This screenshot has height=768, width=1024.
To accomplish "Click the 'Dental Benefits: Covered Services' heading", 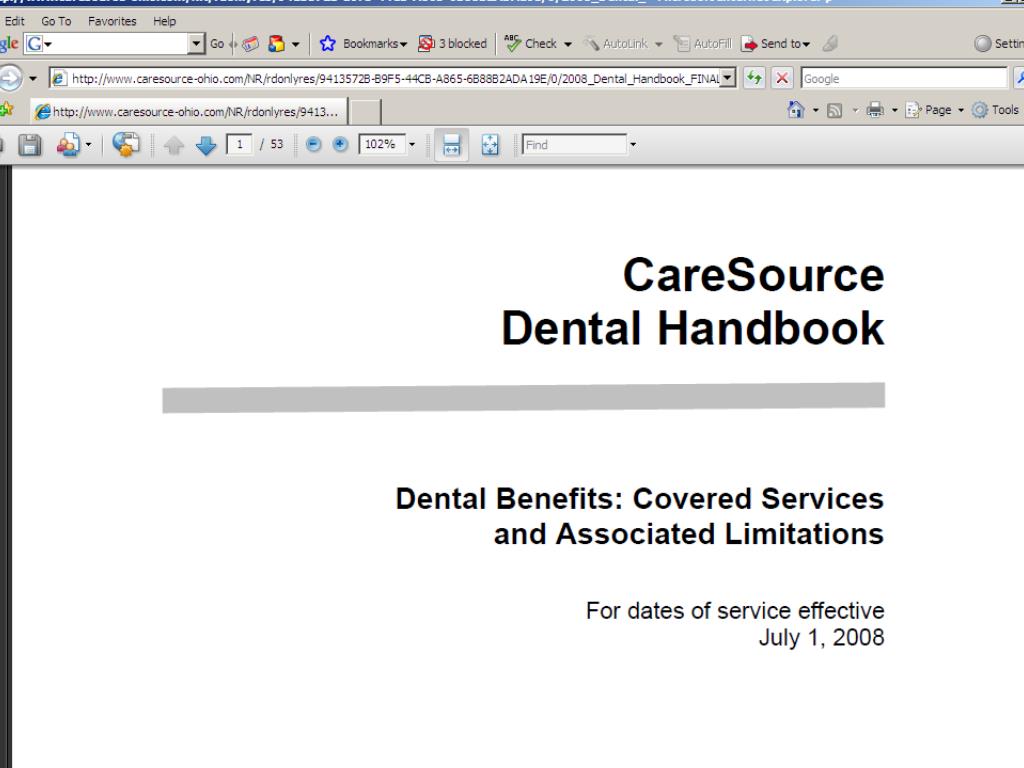I will coord(639,498).
